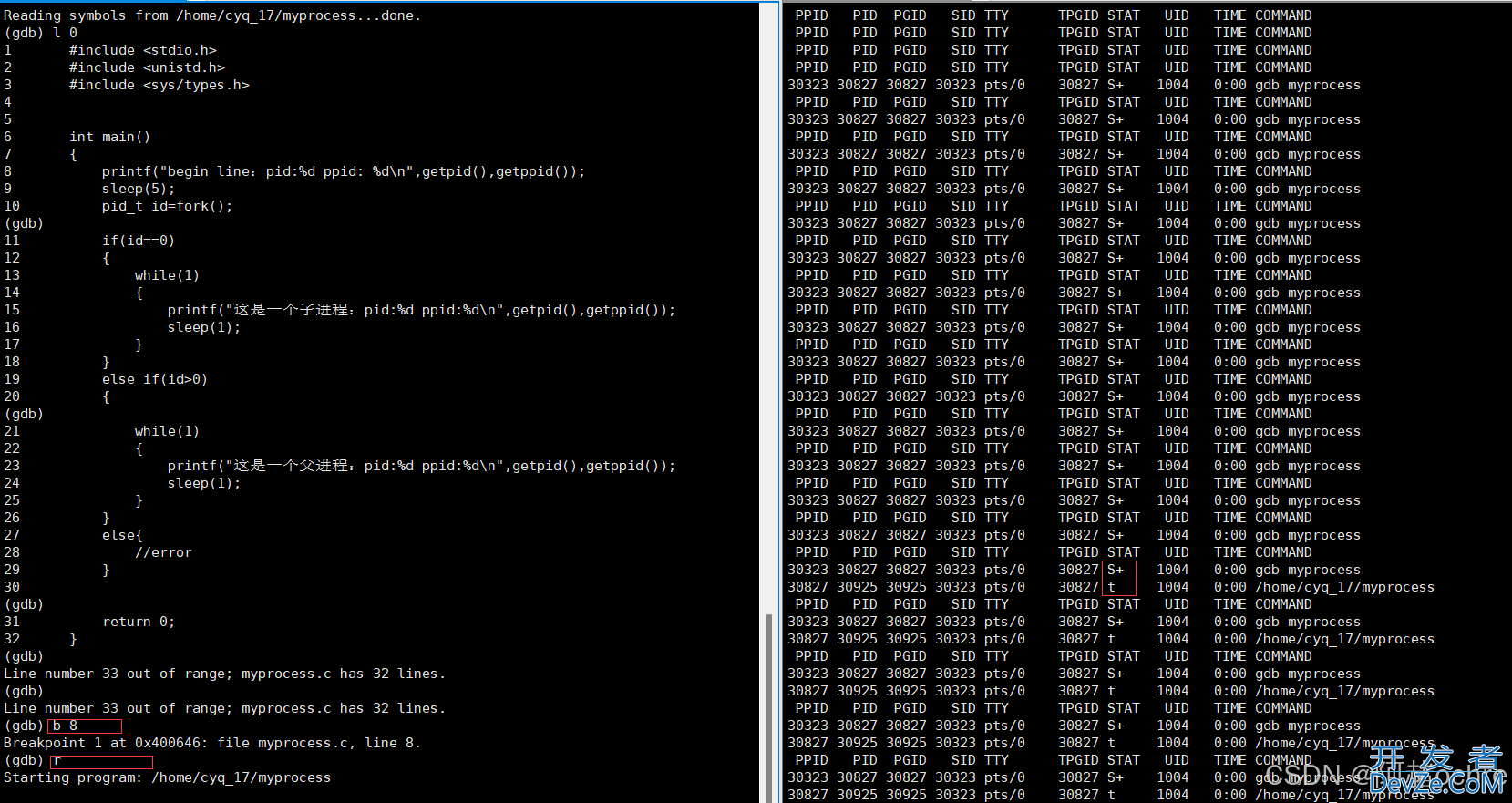Screen dimensions: 1512x803
Task: Click the "//error" comment line
Action: (163, 552)
